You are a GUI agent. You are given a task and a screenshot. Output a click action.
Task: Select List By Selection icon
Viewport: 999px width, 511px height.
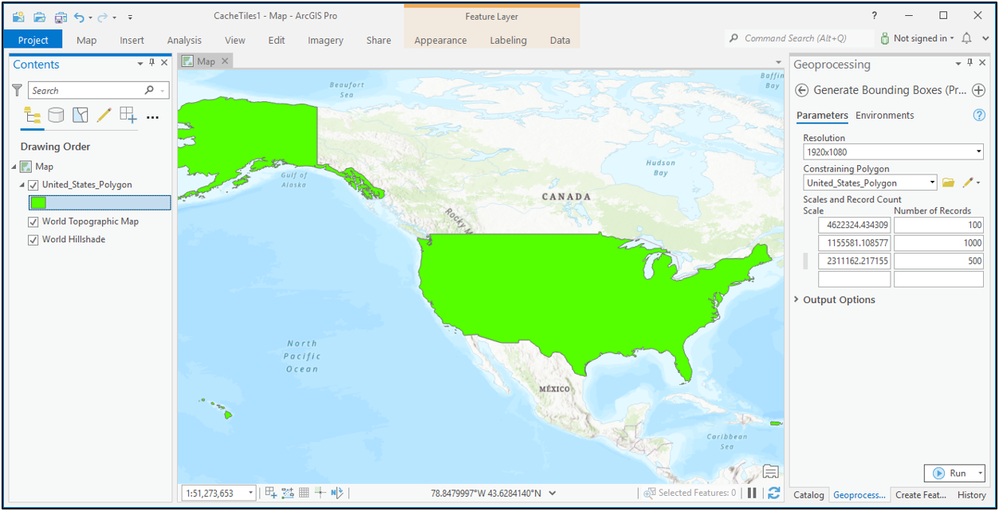click(x=80, y=115)
